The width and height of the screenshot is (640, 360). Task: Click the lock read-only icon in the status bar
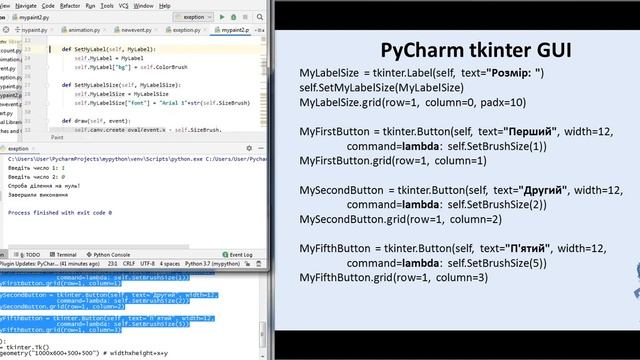247,264
